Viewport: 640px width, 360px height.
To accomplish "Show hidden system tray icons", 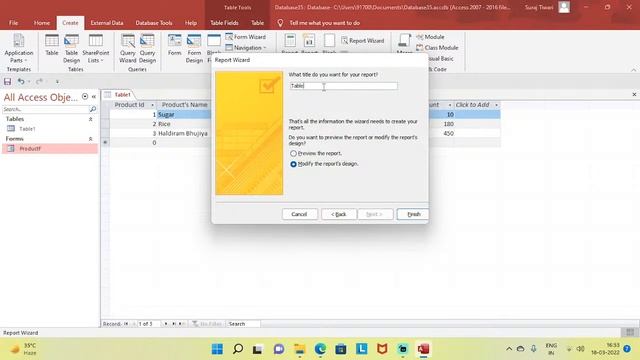I will point(509,349).
